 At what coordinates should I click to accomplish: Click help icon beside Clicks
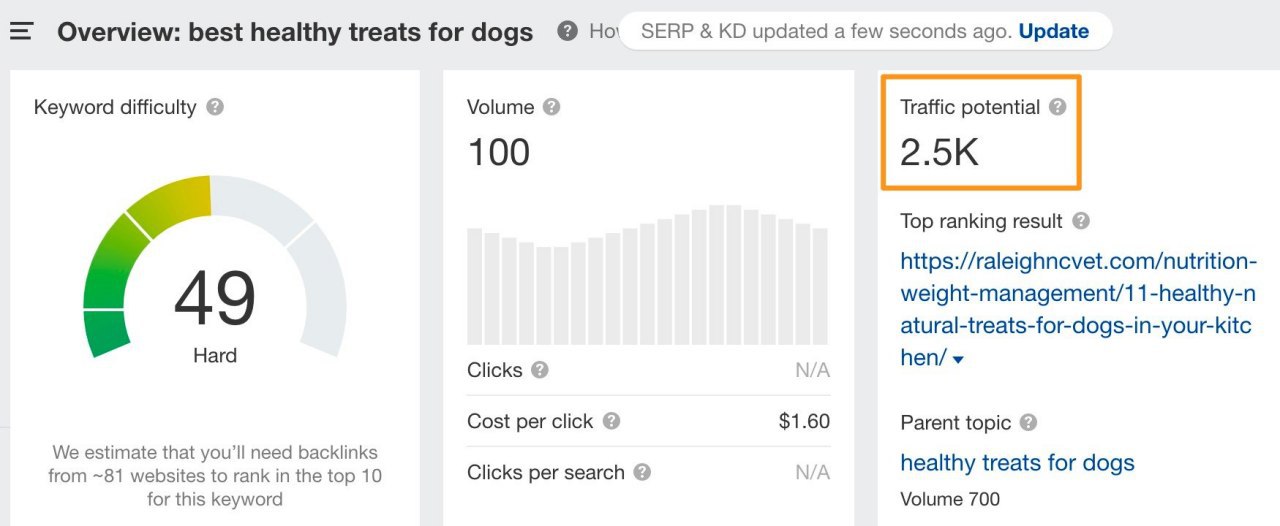(540, 370)
